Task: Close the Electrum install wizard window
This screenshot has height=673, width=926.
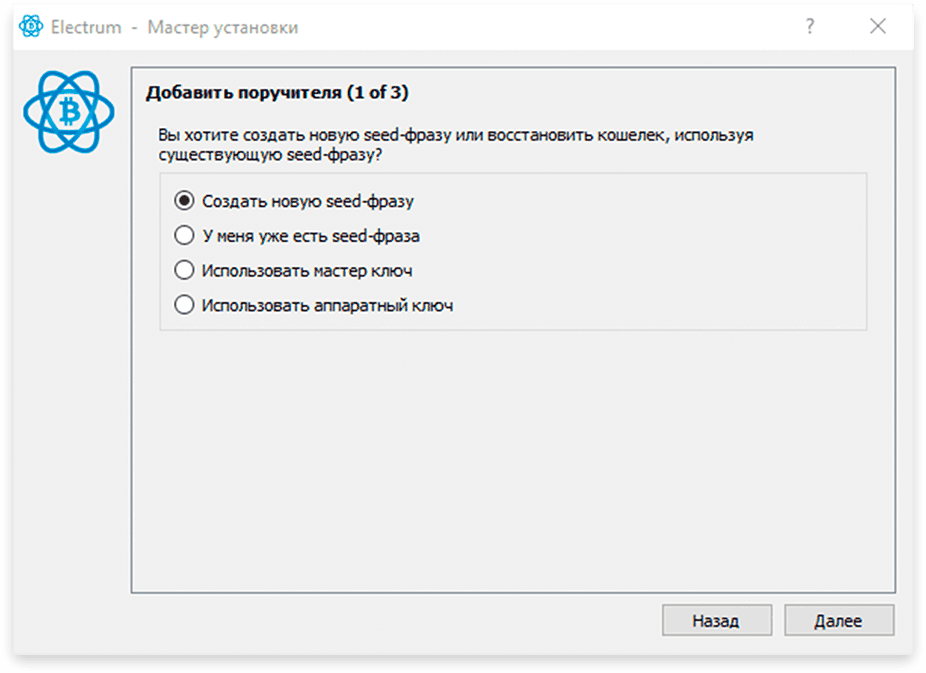Action: pos(878,26)
